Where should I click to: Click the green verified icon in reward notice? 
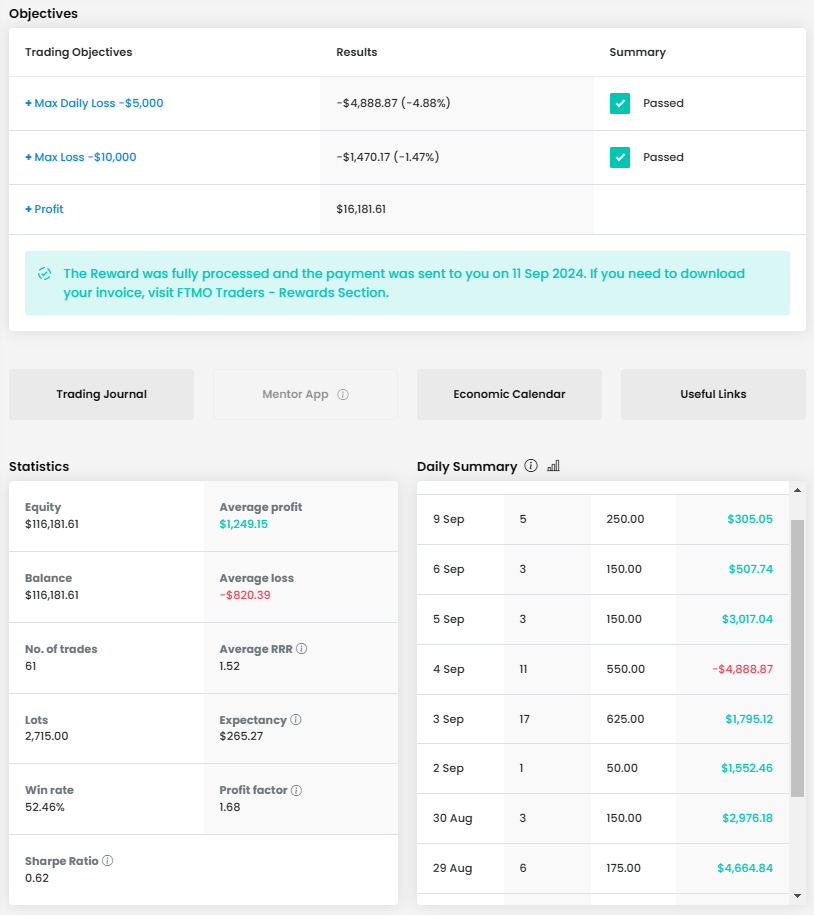point(44,274)
